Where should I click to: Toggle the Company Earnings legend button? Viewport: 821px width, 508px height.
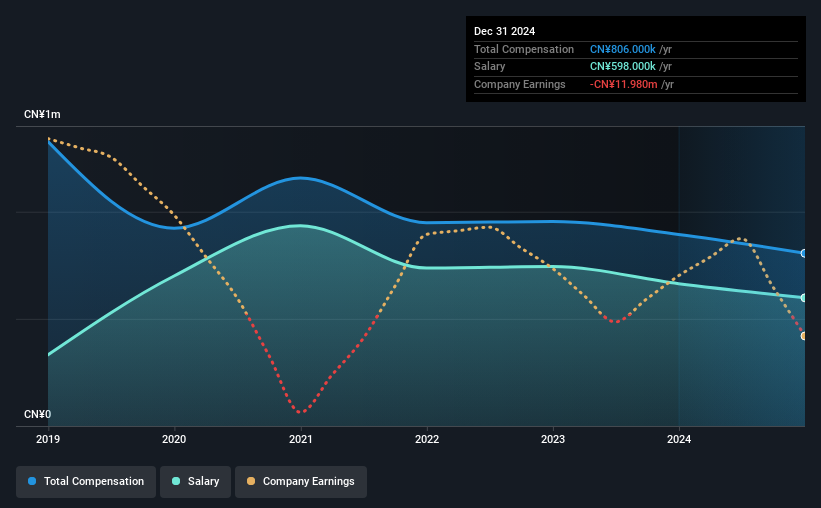301,481
